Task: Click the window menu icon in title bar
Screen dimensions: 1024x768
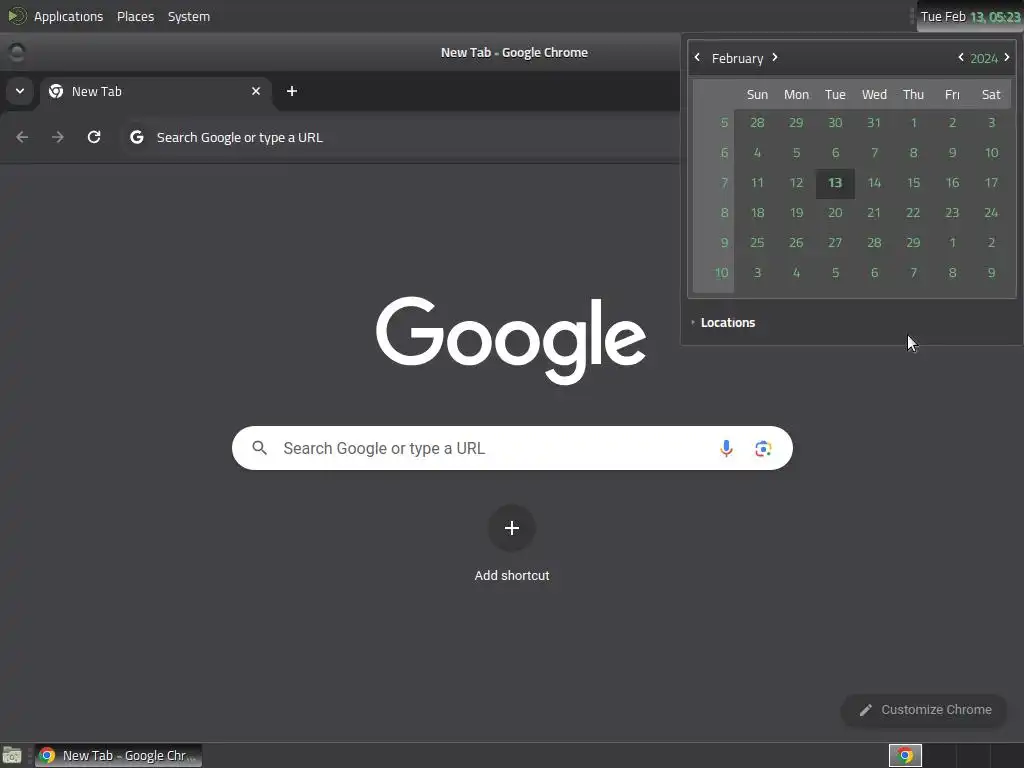Action: coord(17,52)
